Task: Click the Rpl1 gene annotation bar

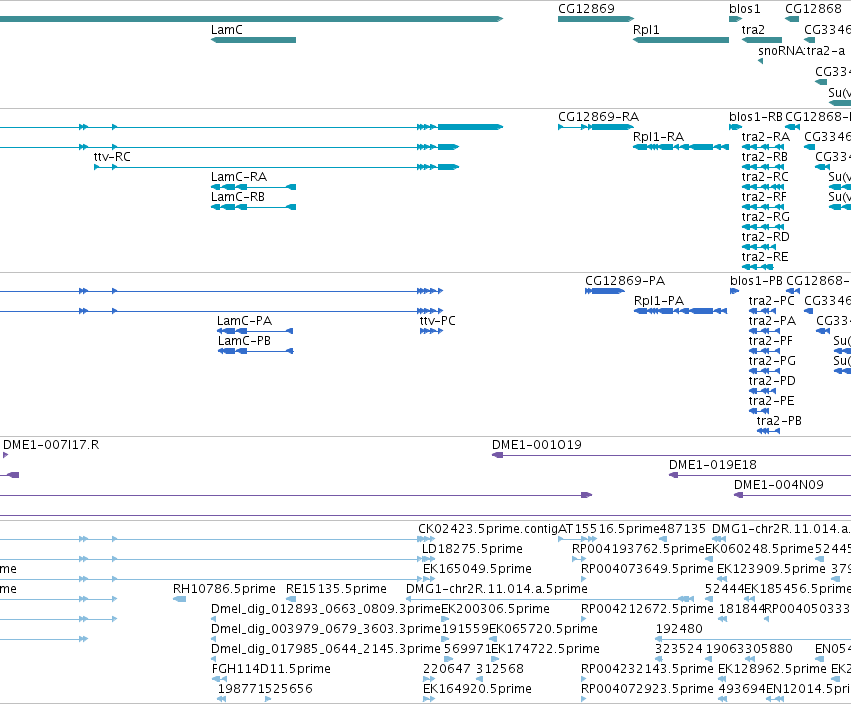Action: (681, 40)
